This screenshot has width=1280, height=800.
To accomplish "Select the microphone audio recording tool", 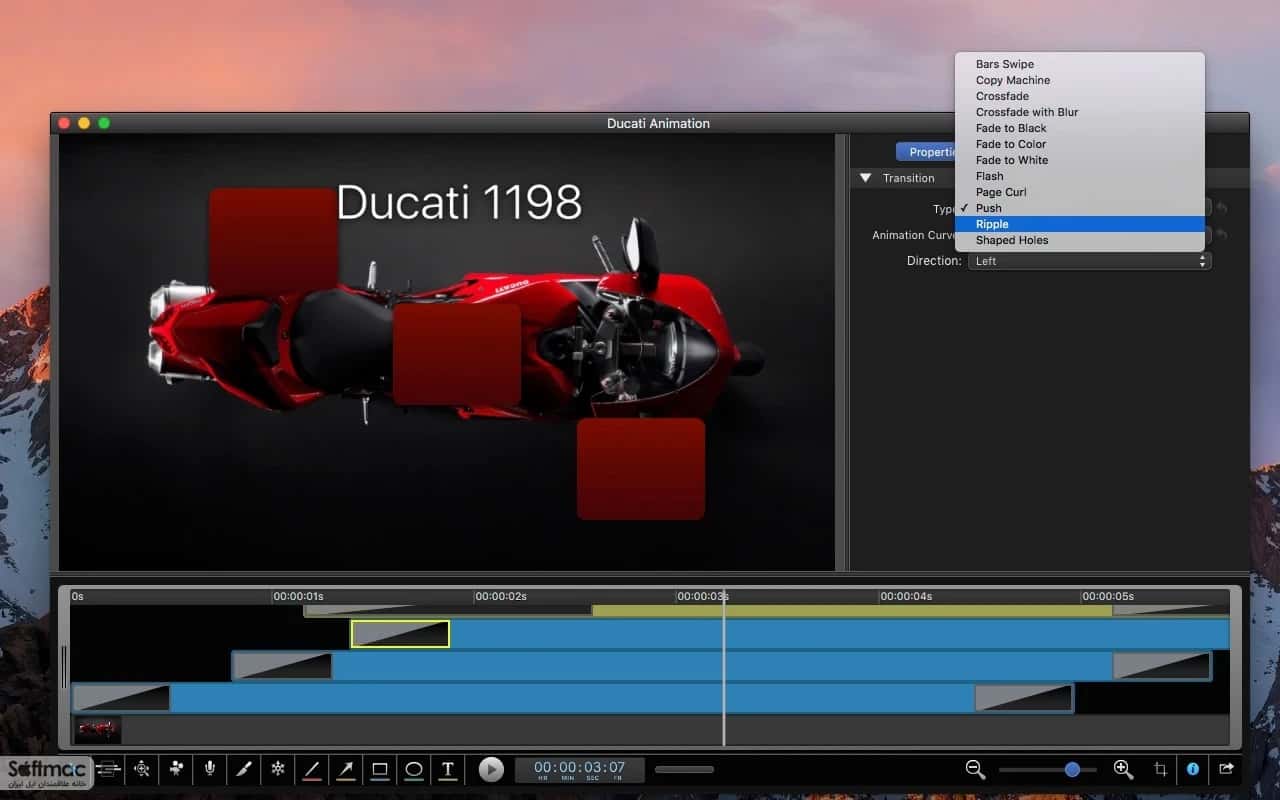I will click(x=210, y=769).
